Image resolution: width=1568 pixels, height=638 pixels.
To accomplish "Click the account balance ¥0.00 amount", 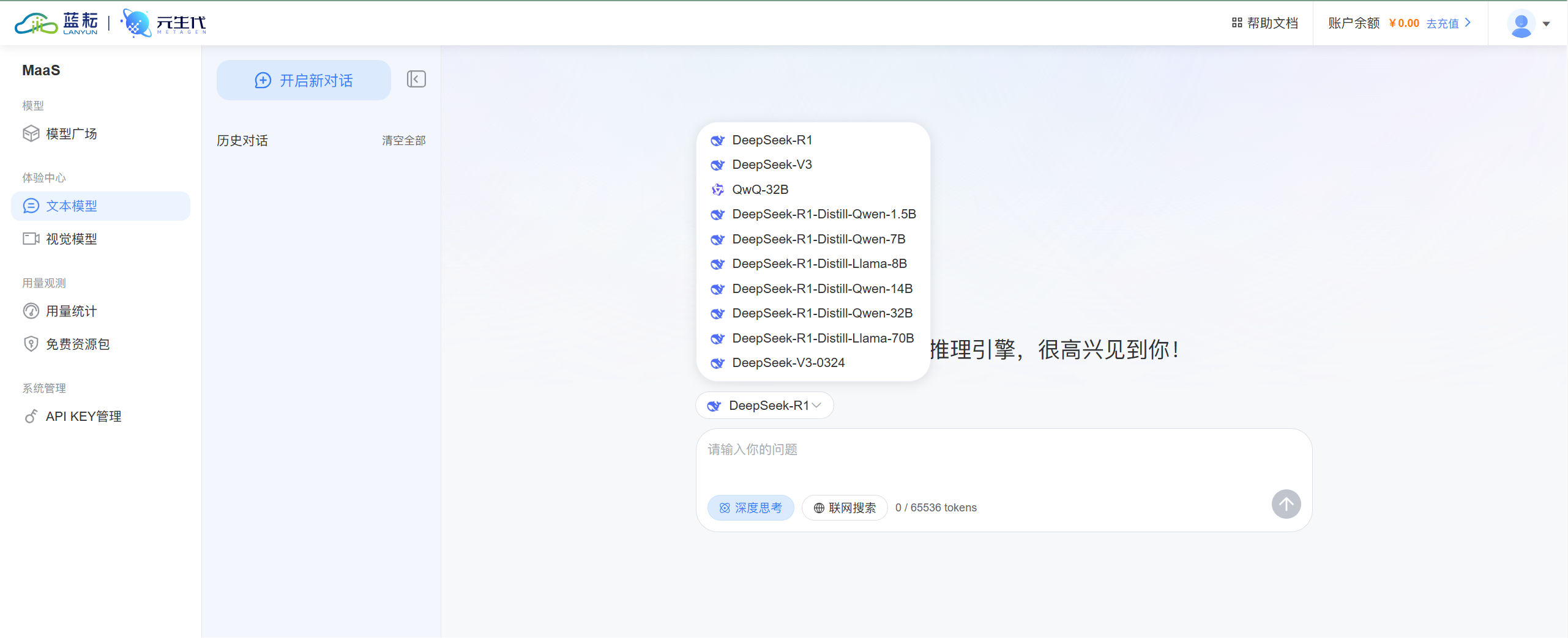I will pyautogui.click(x=1404, y=23).
